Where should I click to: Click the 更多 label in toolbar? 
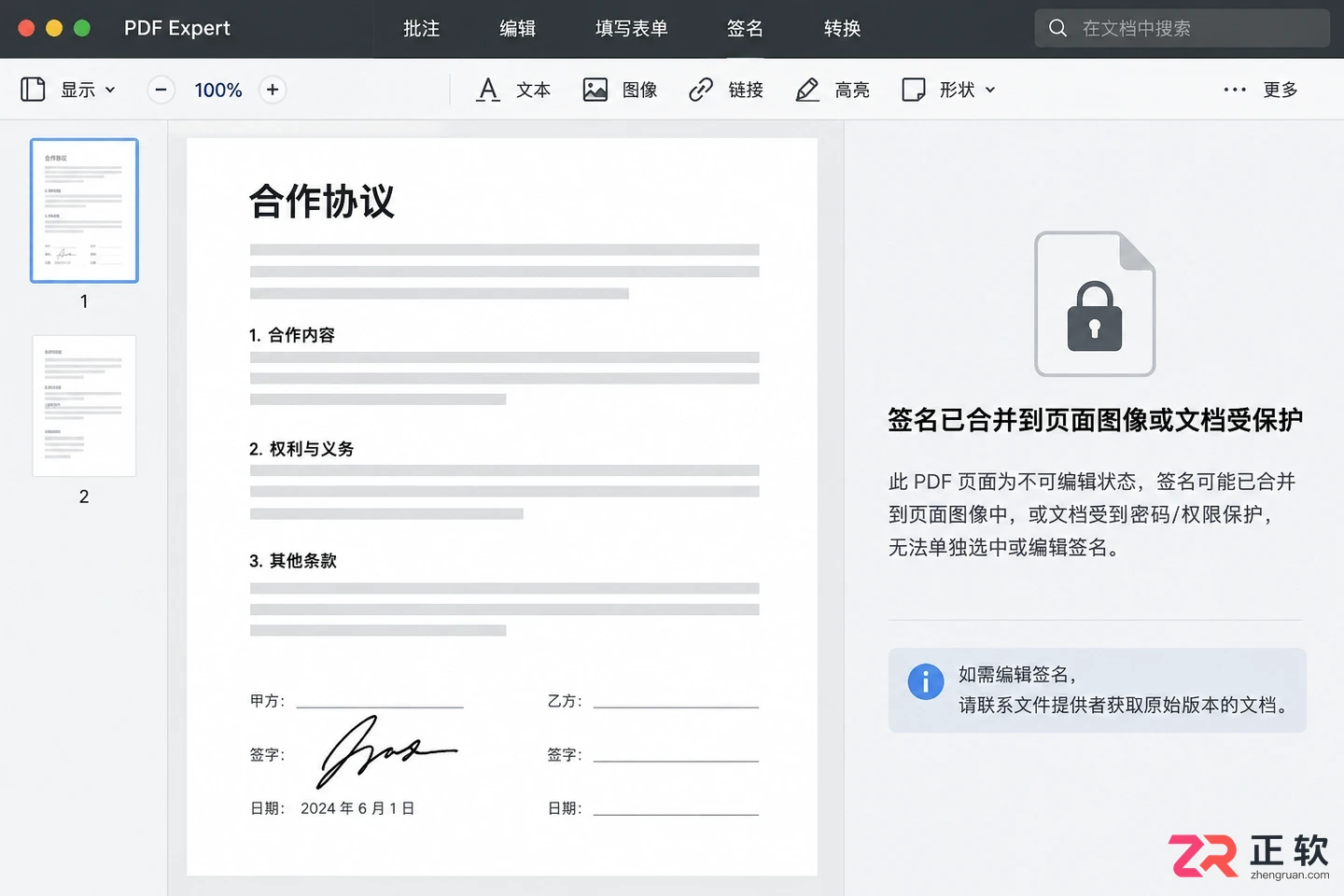[1281, 90]
